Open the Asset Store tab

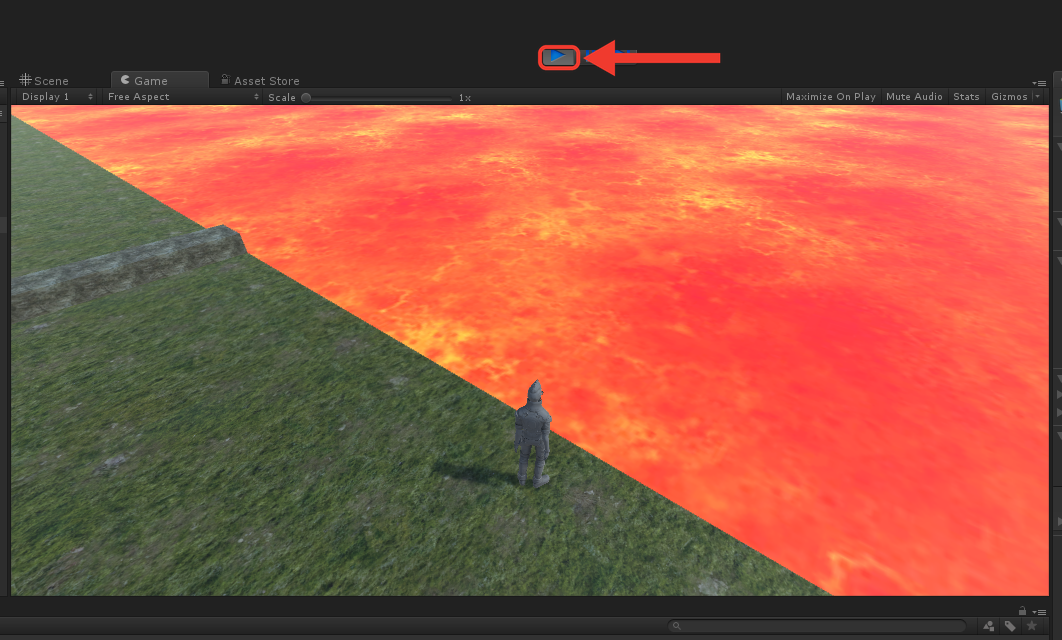point(260,81)
